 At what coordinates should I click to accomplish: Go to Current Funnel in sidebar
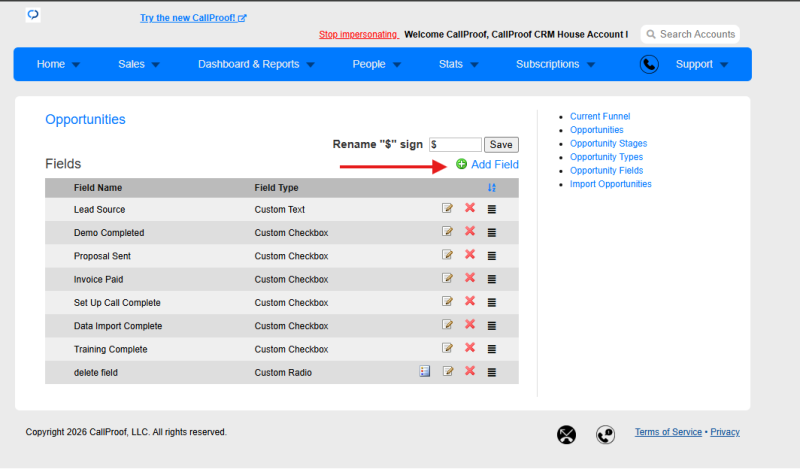[x=600, y=116]
